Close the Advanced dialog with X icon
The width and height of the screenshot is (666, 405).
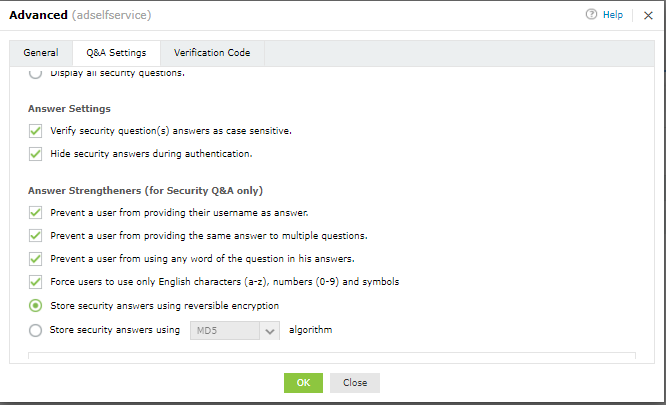(648, 15)
